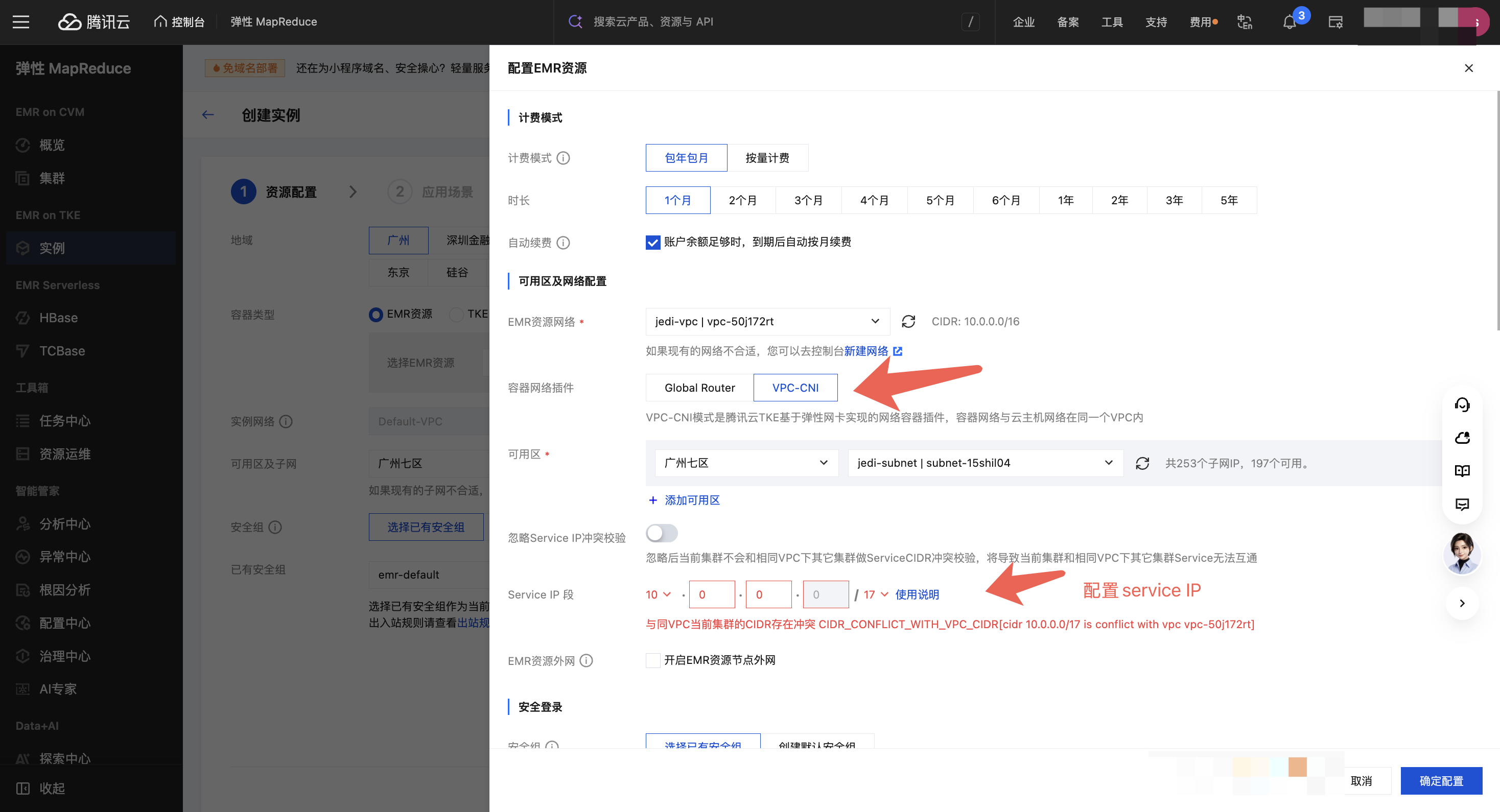Open the language switch icon in top bar

(1245, 21)
